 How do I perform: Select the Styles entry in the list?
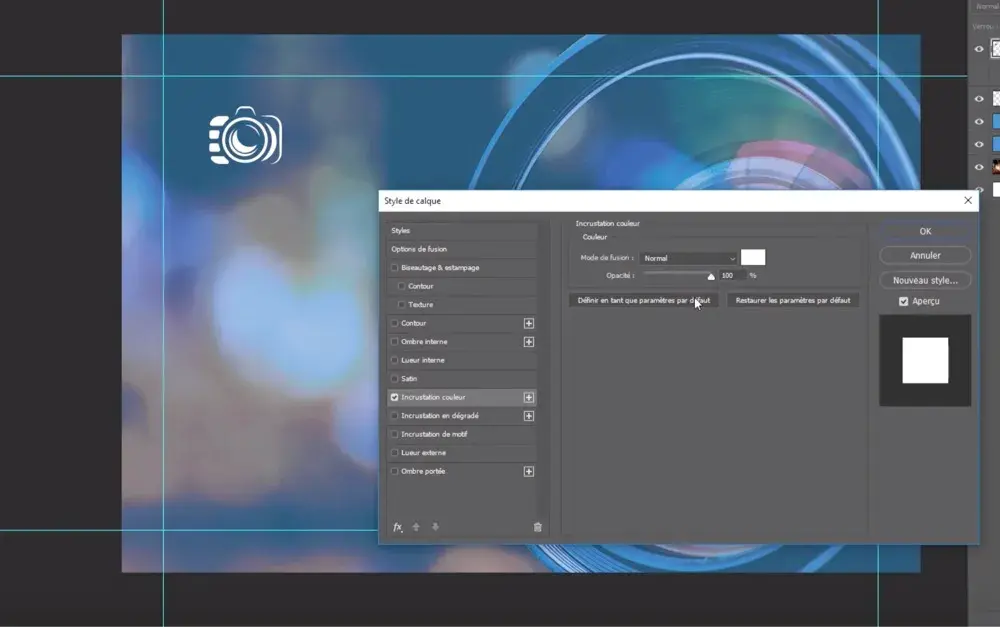(x=462, y=231)
